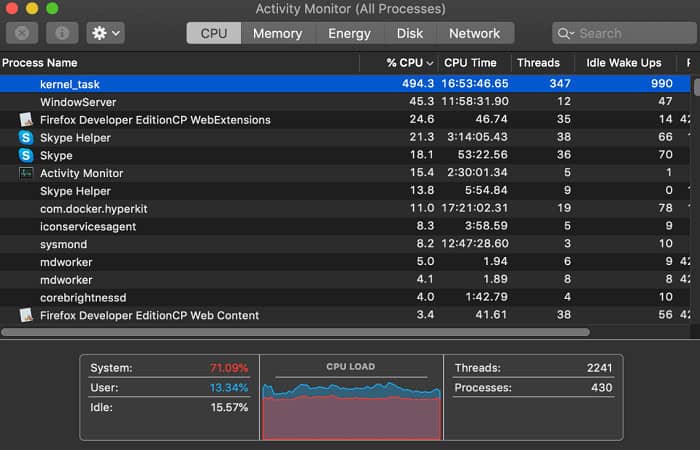Viewport: 700px width, 450px height.
Task: Click kernel_task CPU time 16:53:46.65
Action: tap(475, 83)
